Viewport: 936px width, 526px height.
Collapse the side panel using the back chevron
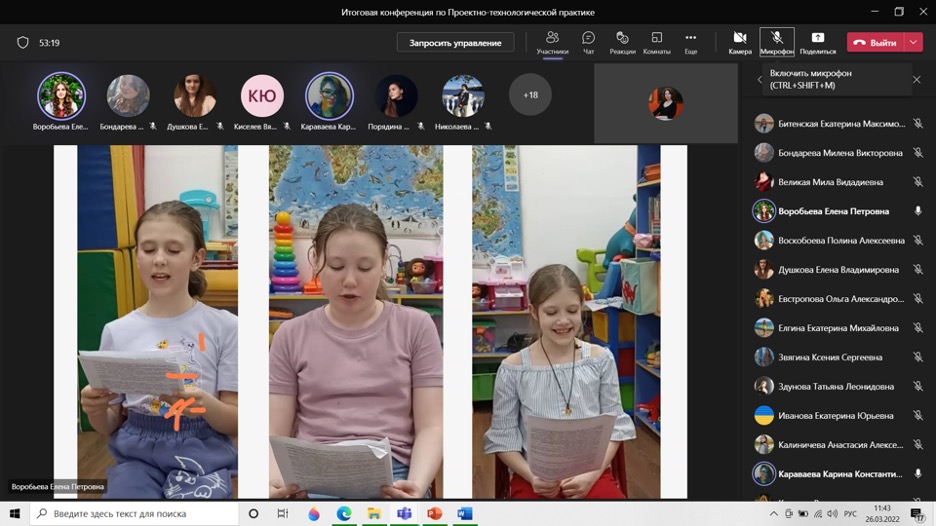point(759,80)
